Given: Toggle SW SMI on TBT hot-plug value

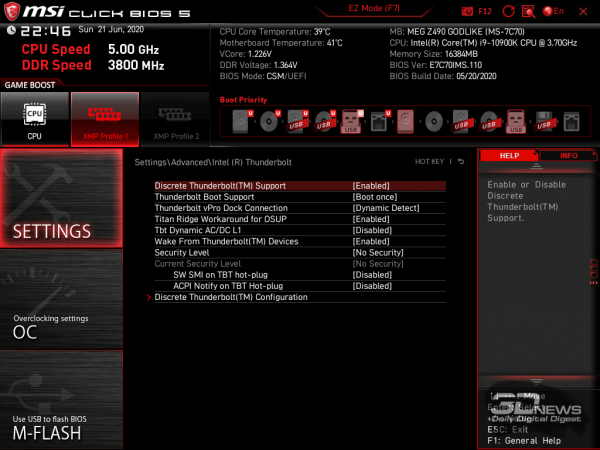Looking at the screenshot, I should point(371,274).
